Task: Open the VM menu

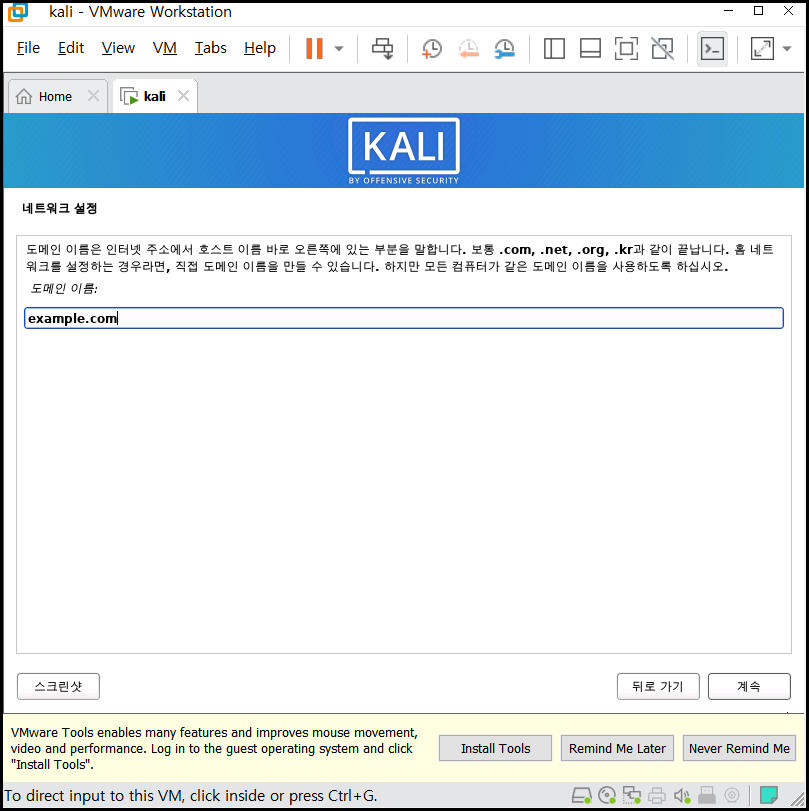Action: [x=164, y=48]
